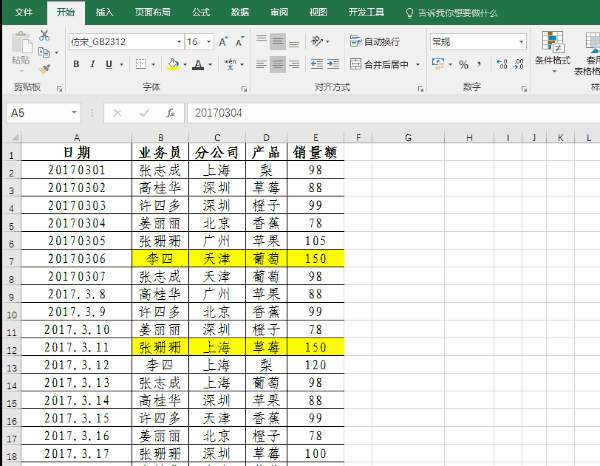The image size is (600, 466).
Task: Toggle Italic formatting
Action: (x=93, y=64)
